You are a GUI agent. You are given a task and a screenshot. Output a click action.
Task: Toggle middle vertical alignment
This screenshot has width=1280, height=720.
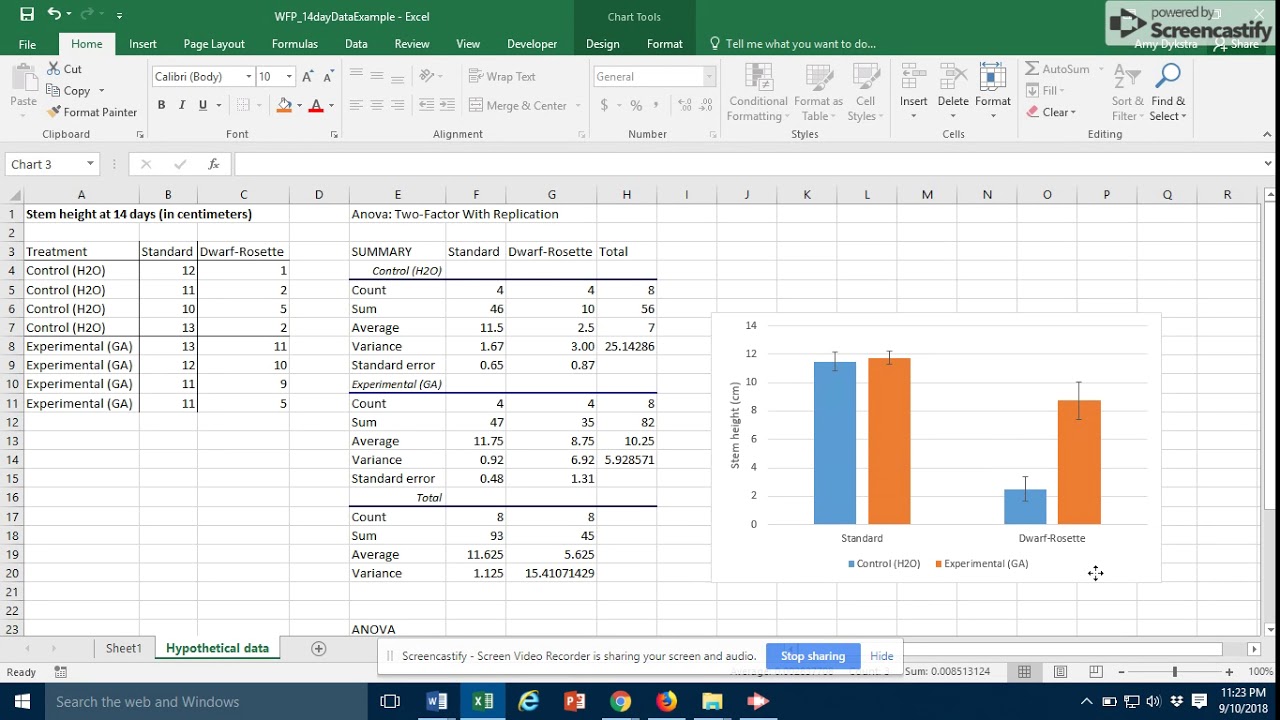pyautogui.click(x=377, y=76)
